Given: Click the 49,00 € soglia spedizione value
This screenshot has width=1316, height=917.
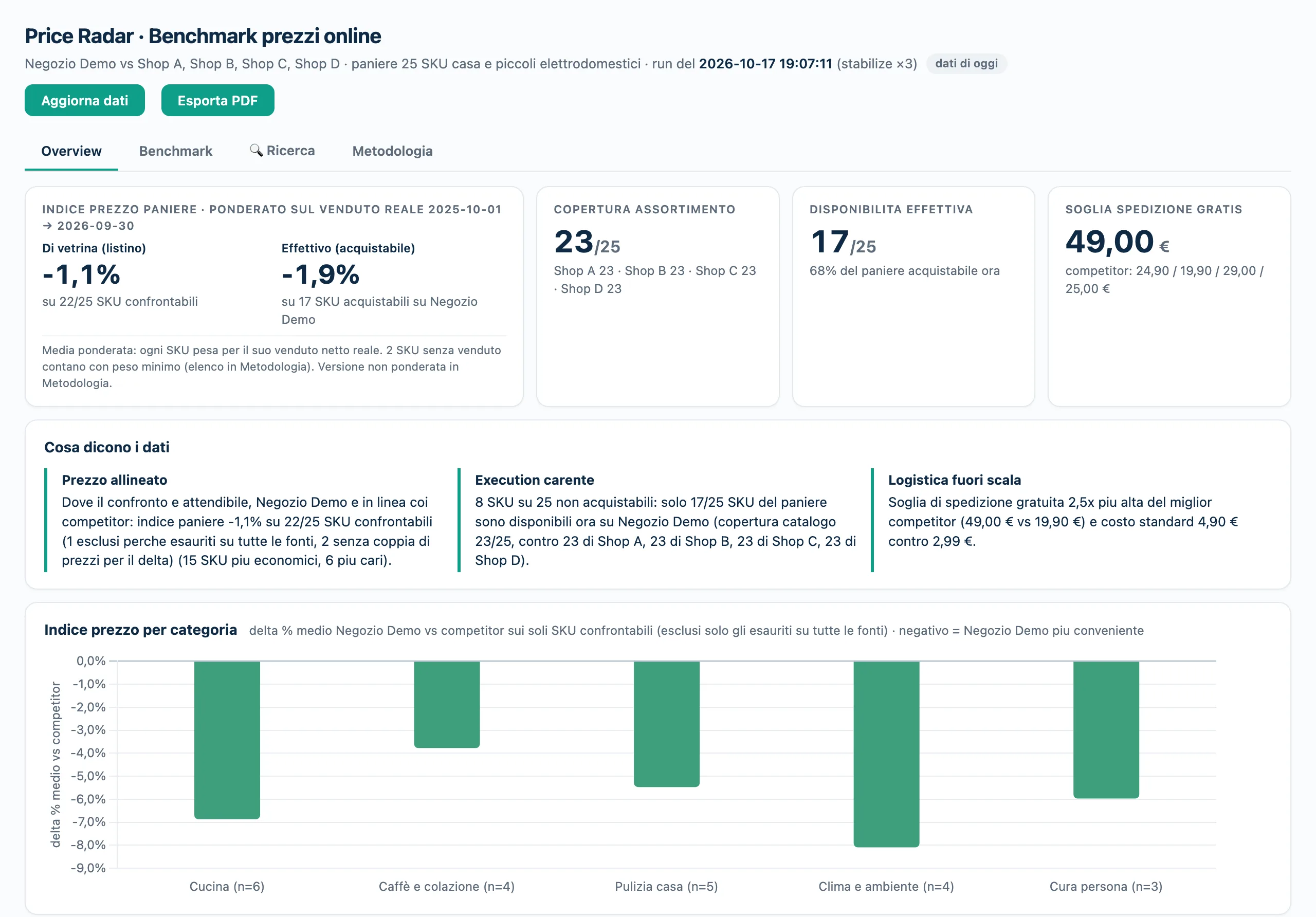Looking at the screenshot, I should [x=1117, y=242].
